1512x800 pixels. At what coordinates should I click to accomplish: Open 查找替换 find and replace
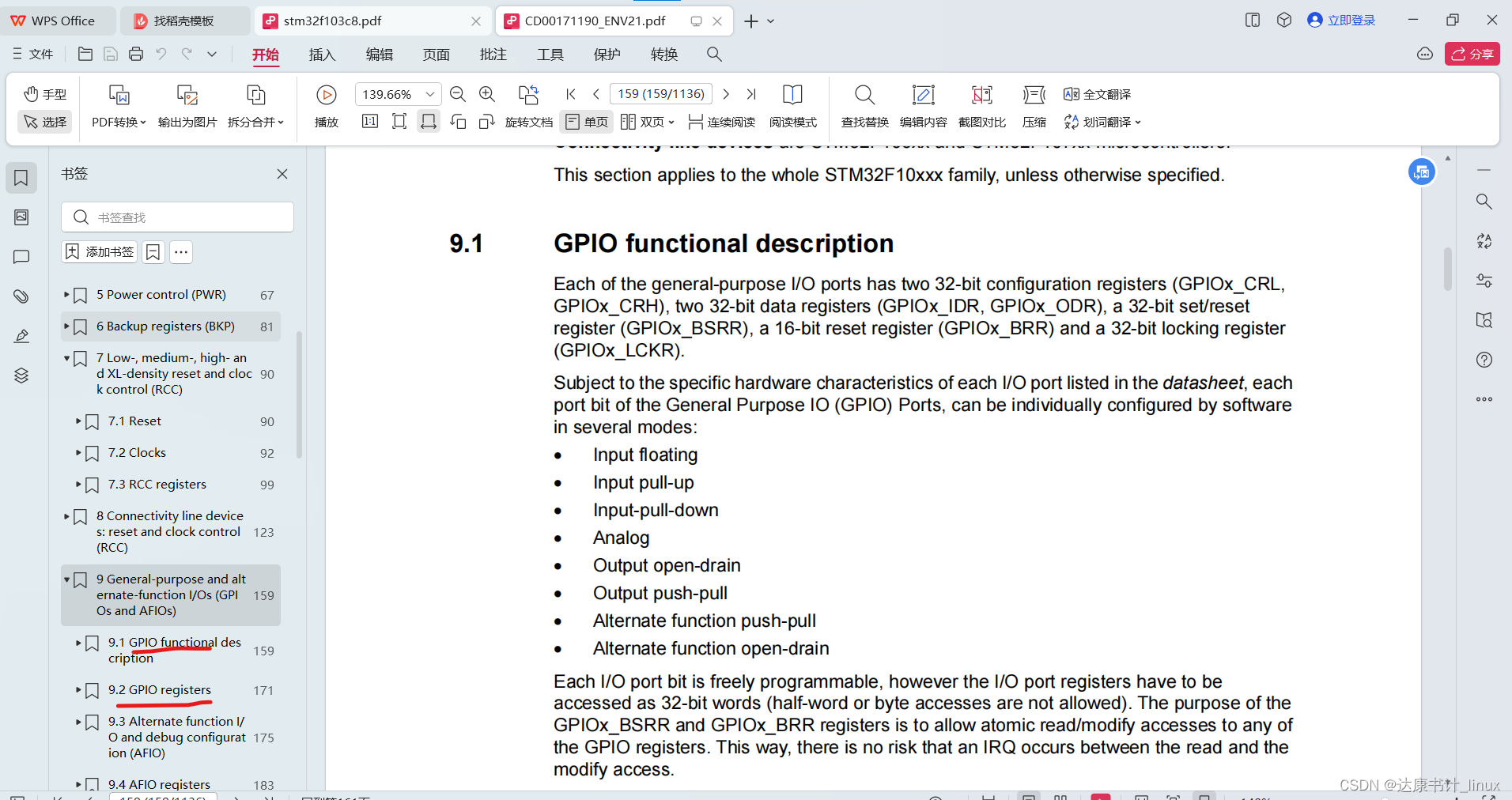[x=864, y=105]
